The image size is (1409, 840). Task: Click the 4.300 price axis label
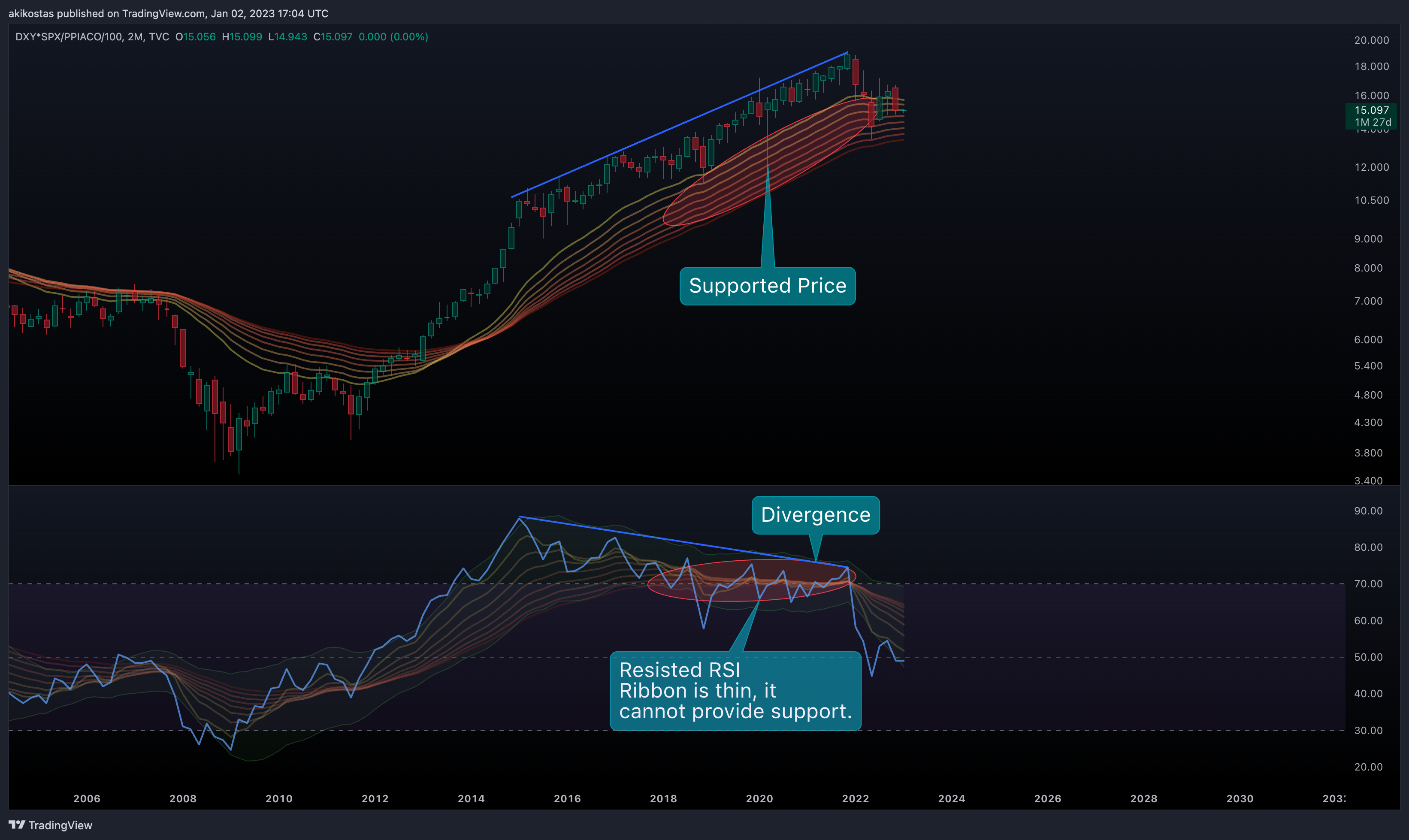[1368, 423]
